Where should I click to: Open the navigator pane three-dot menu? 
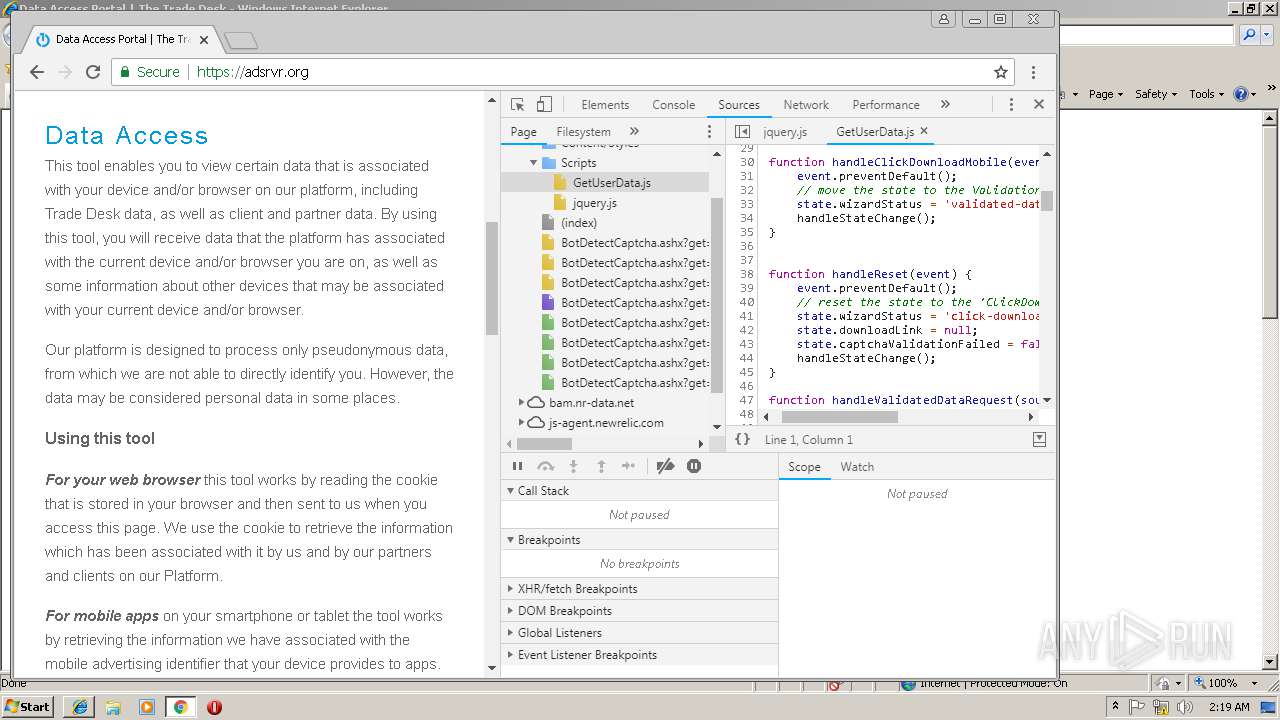pyautogui.click(x=710, y=131)
